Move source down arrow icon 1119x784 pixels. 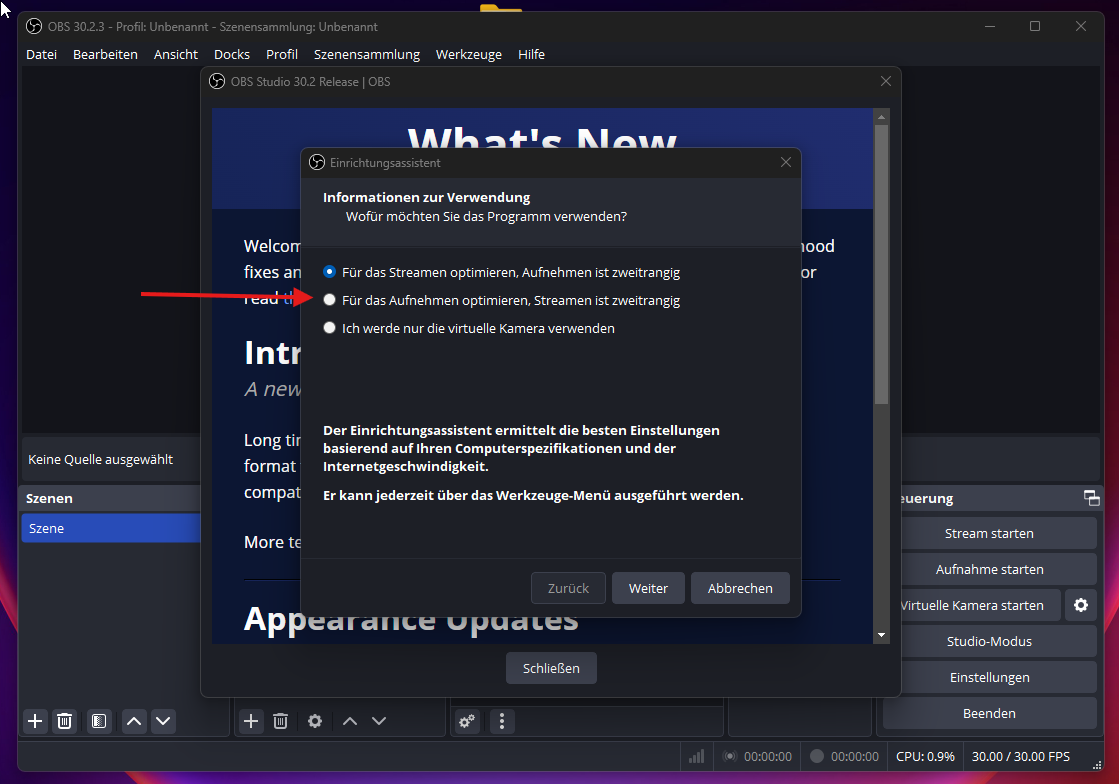tap(379, 721)
